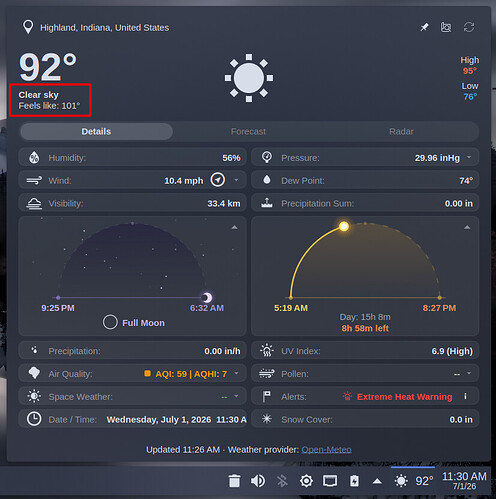
Task: Pin the weather widget open
Action: tap(424, 27)
